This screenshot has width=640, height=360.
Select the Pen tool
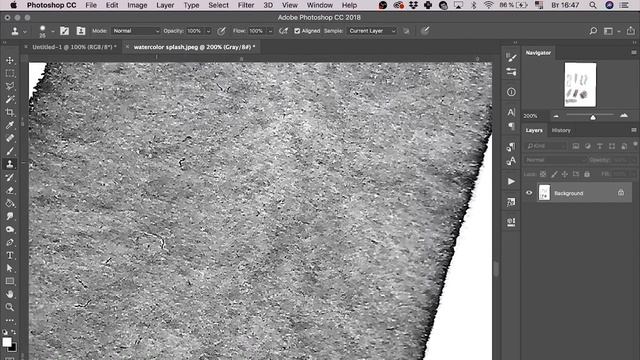pos(10,242)
